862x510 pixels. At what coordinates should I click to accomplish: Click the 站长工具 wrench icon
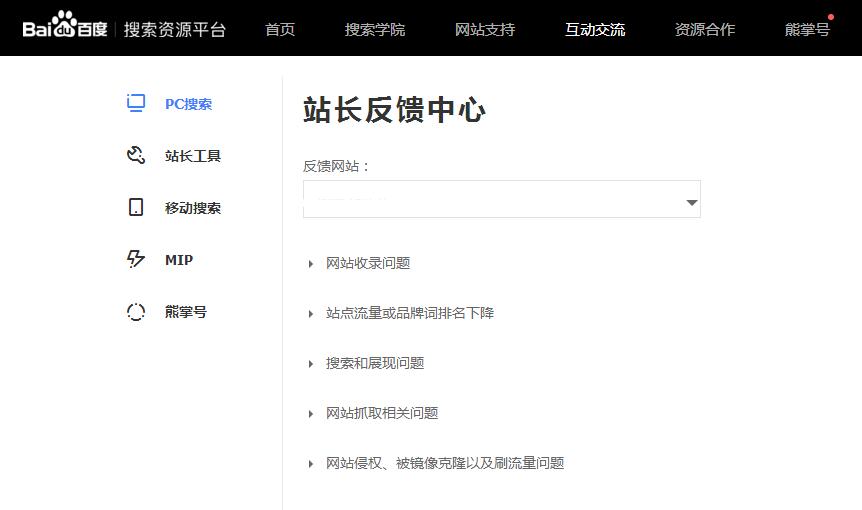click(136, 155)
